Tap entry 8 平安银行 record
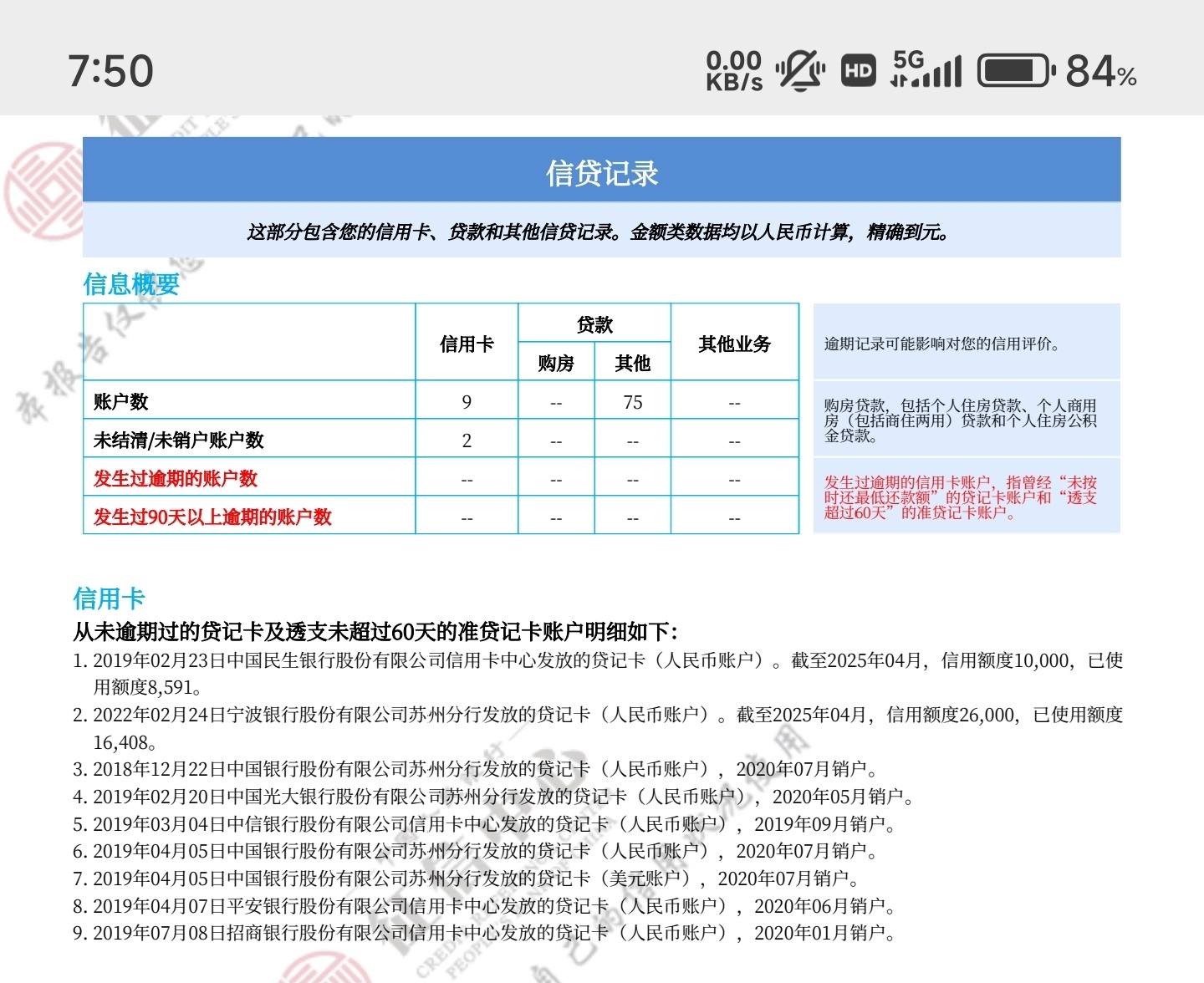1204x983 pixels. click(484, 906)
